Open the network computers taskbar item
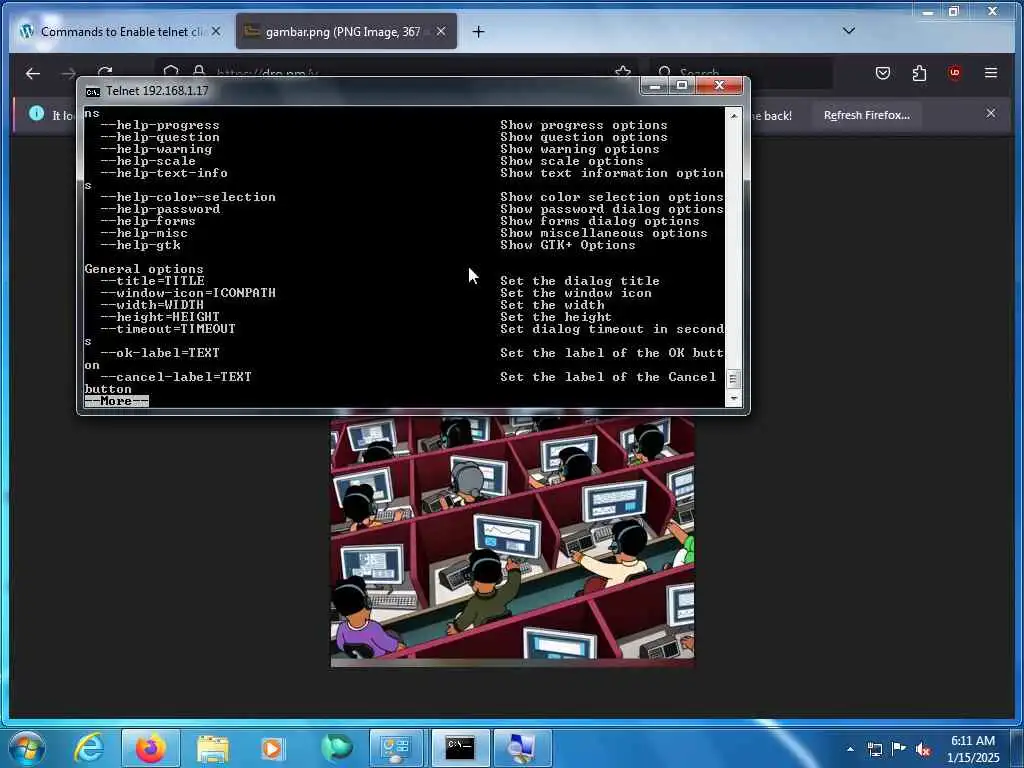The width and height of the screenshot is (1024, 768). point(521,748)
